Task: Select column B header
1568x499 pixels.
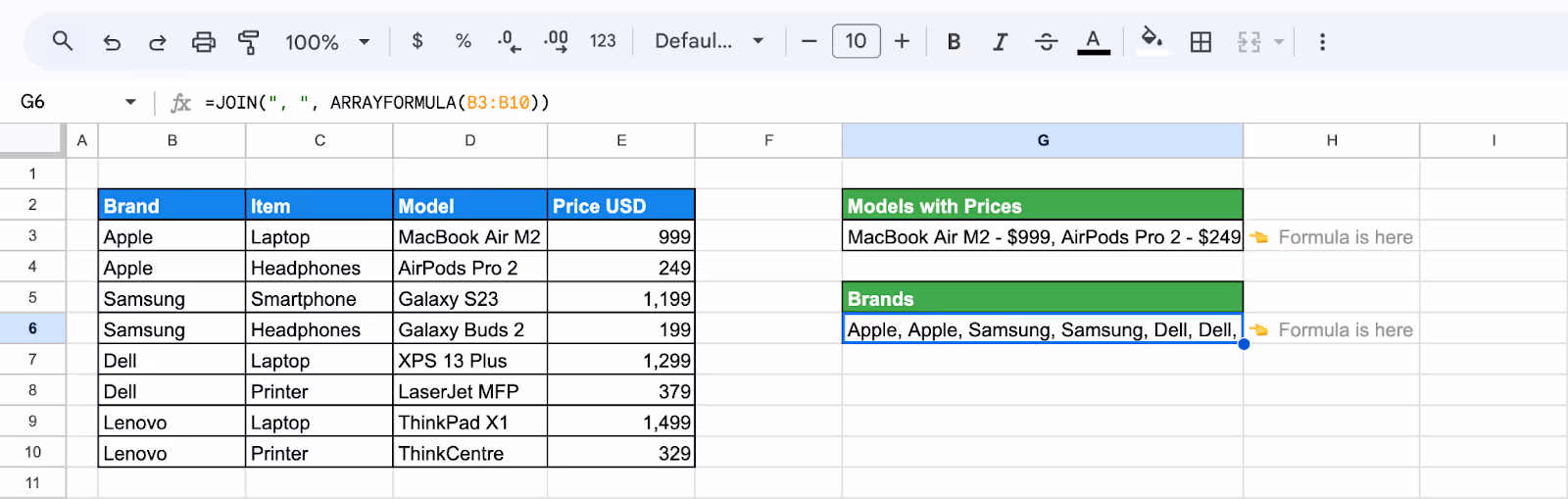Action: 171,140
